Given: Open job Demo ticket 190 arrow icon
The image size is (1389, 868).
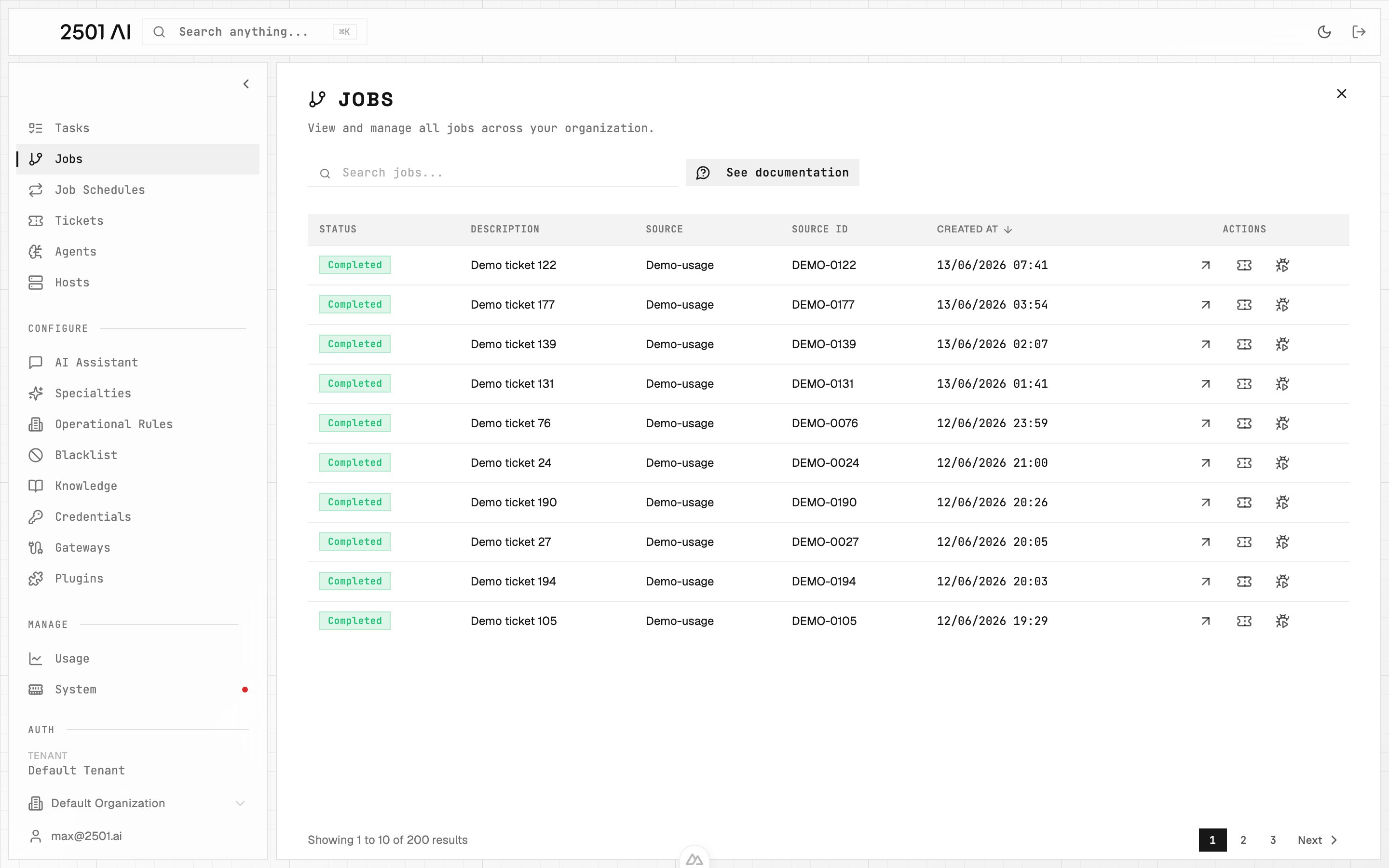Looking at the screenshot, I should [x=1205, y=502].
